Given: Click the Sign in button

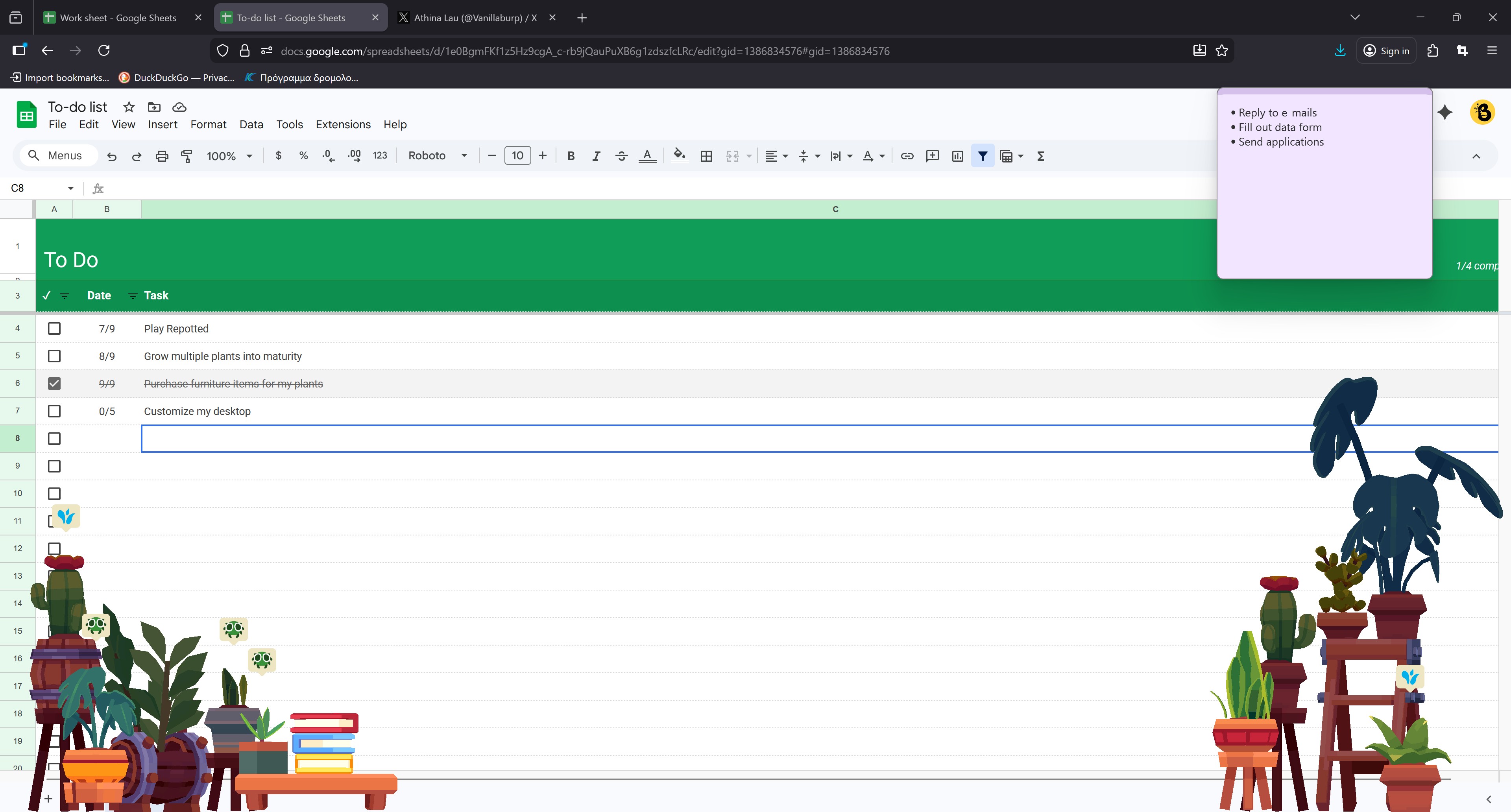Looking at the screenshot, I should click(1386, 50).
